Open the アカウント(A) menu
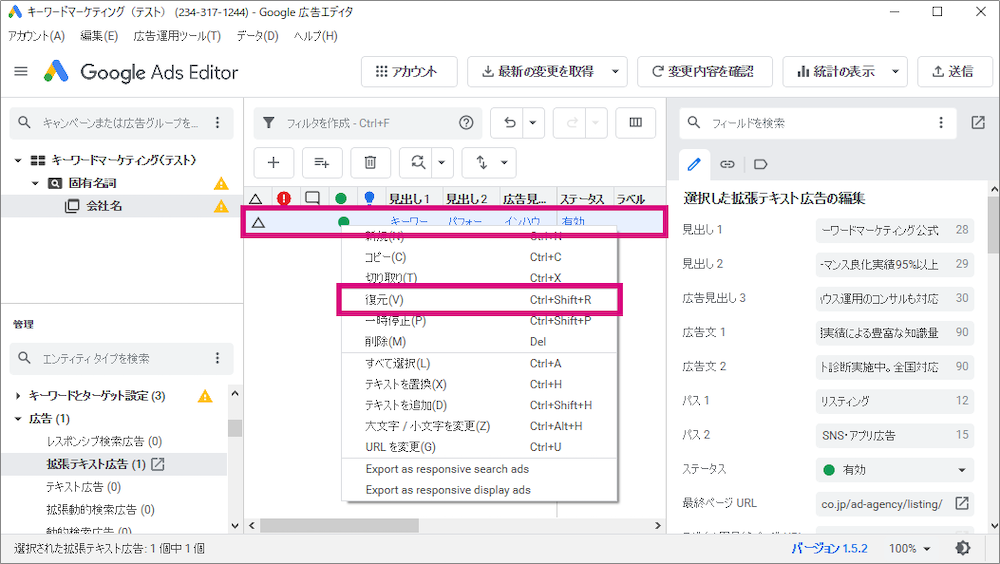This screenshot has width=1000, height=564. click(36, 36)
